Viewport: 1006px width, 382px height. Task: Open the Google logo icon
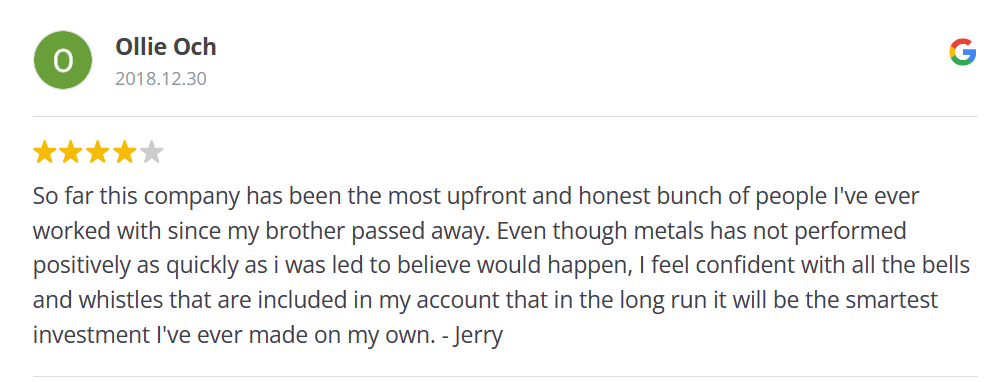(962, 52)
